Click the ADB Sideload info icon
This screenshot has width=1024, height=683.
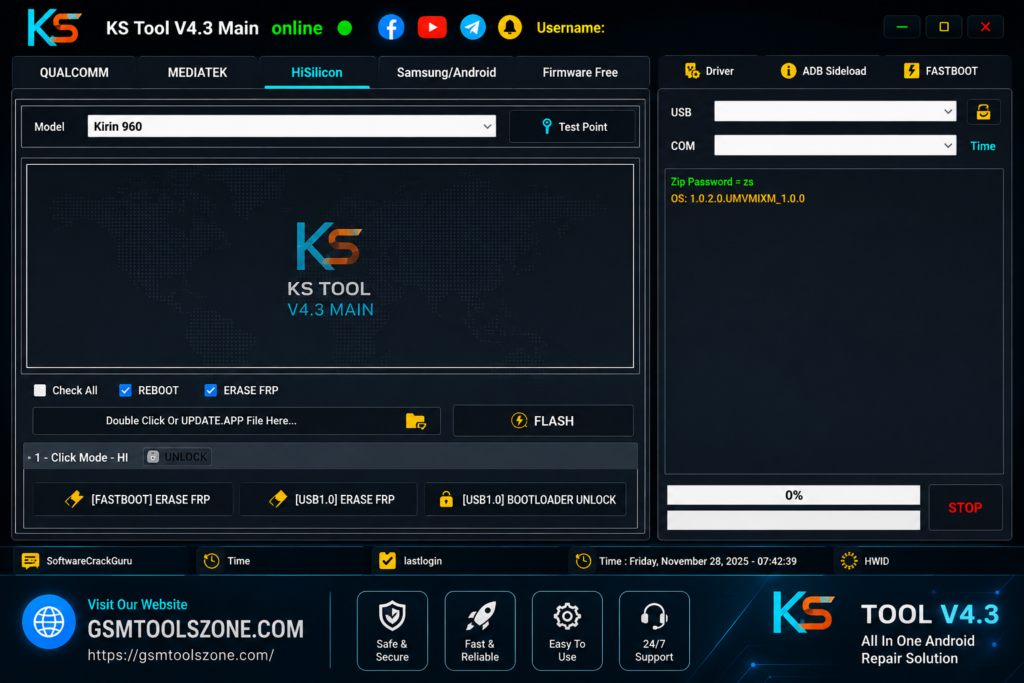[x=788, y=71]
